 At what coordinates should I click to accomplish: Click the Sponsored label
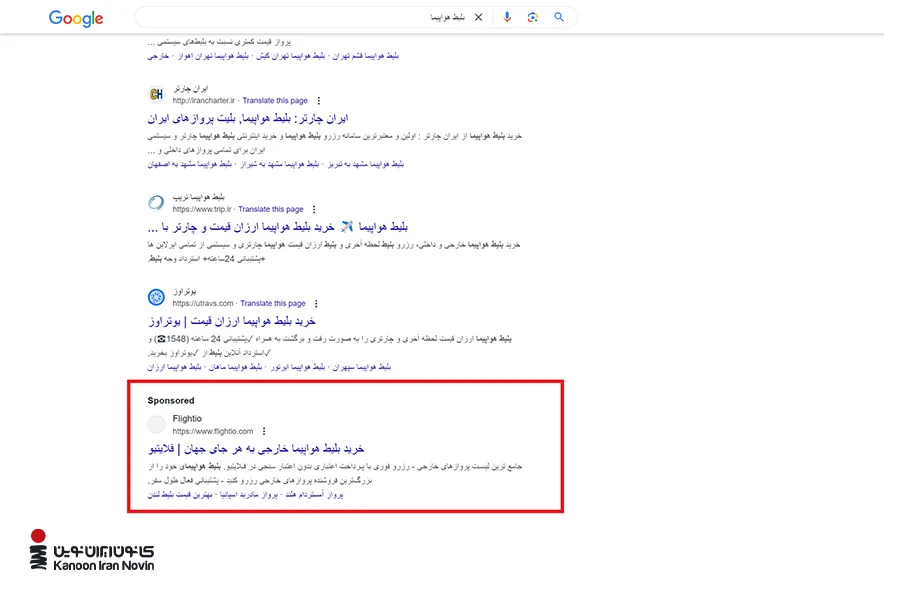(x=171, y=401)
